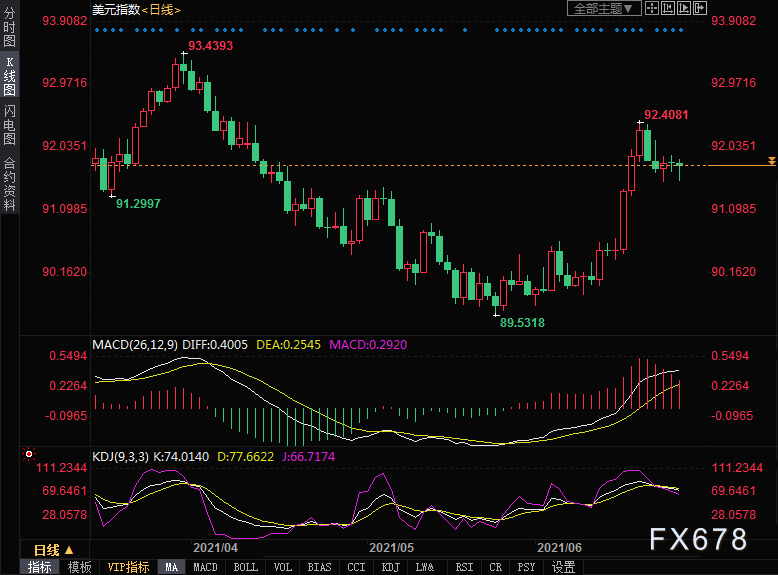Click the MACD:0.2920 value
This screenshot has width=778, height=575.
(x=368, y=345)
